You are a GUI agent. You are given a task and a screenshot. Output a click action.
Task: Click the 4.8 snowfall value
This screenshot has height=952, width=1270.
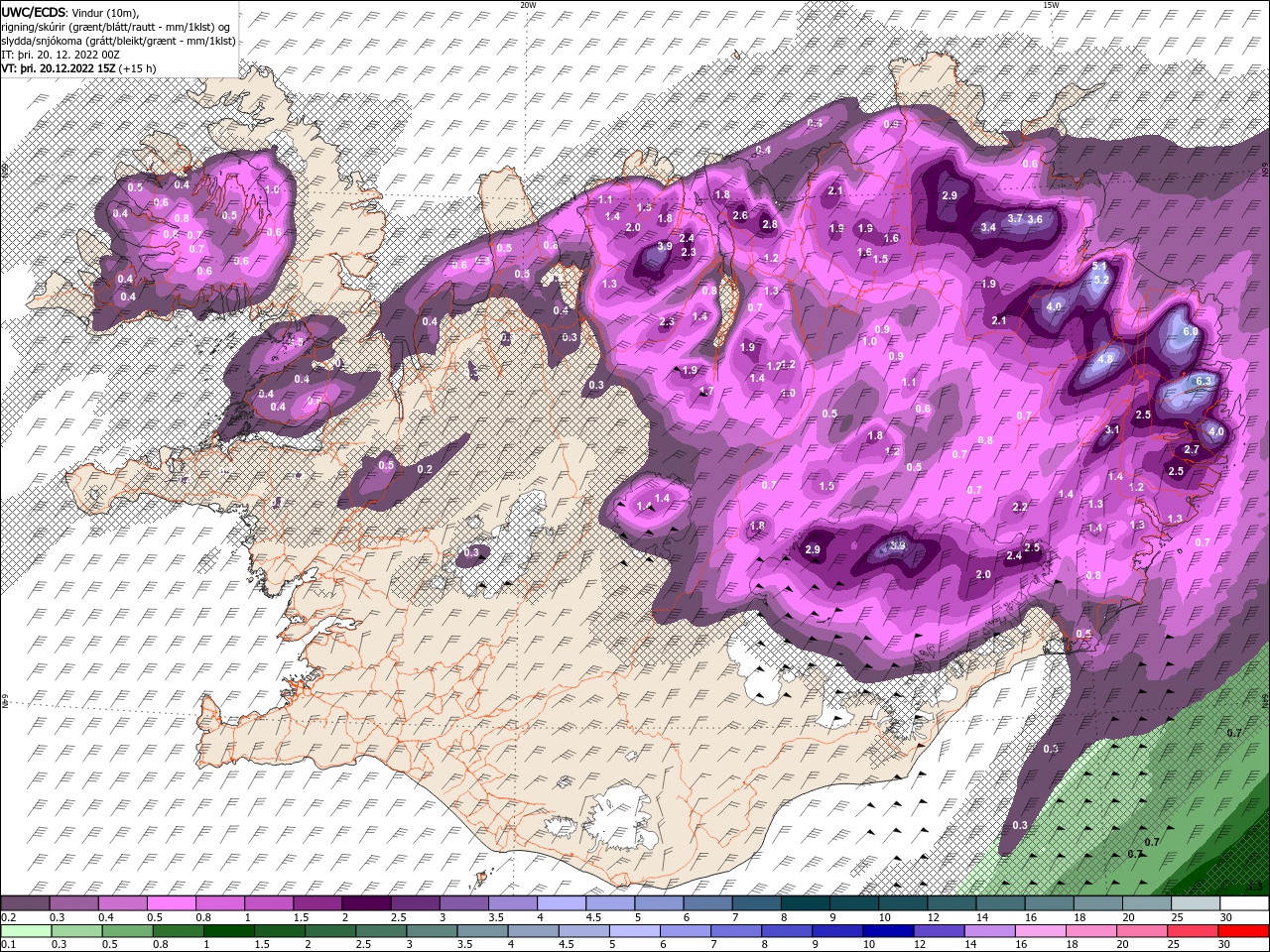coord(1107,358)
